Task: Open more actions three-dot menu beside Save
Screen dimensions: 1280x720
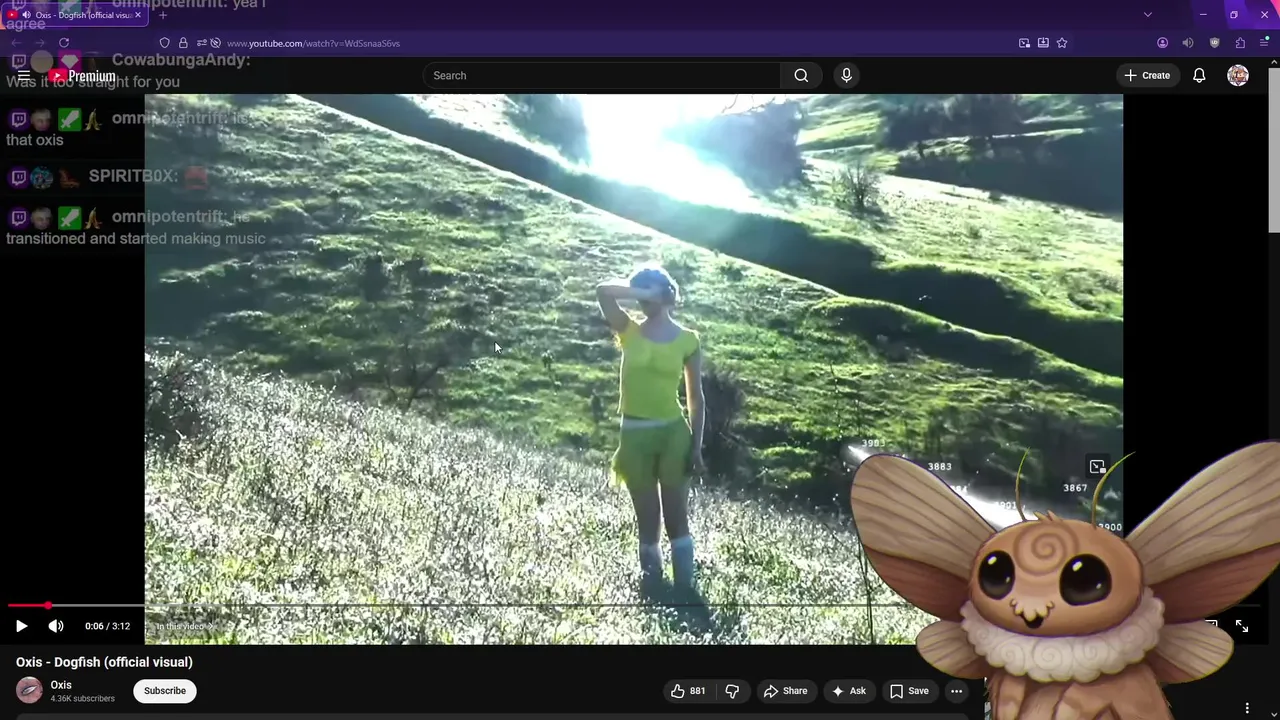Action: (956, 691)
